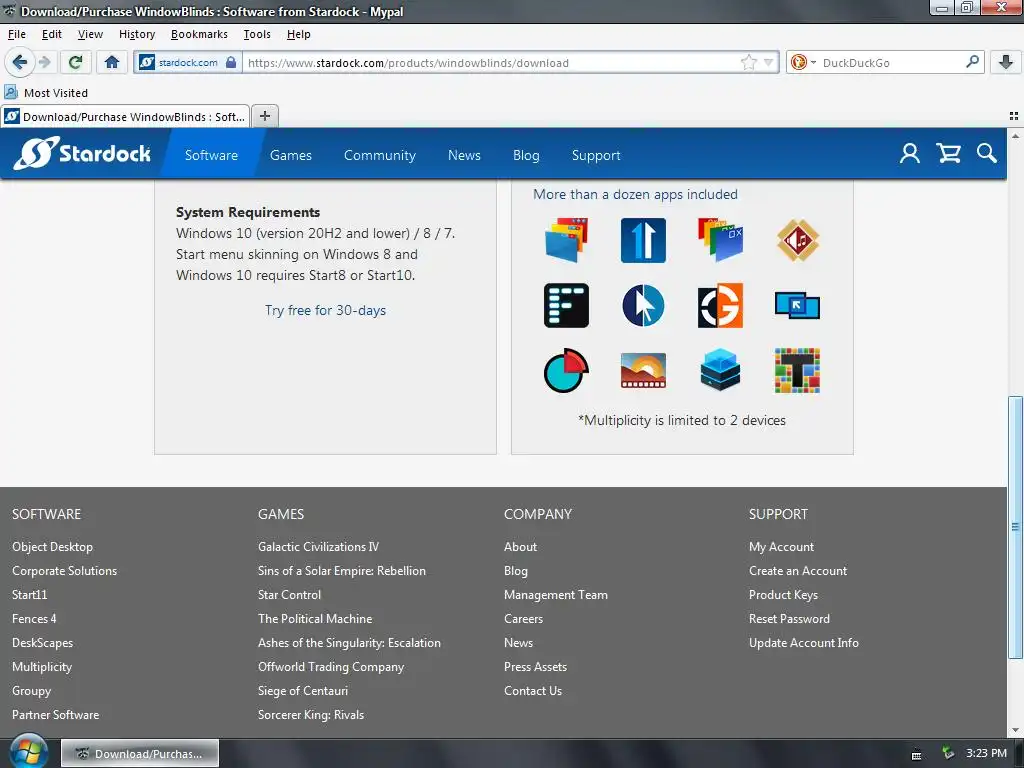Select the sunset filmstrip DeskScapes app icon
This screenshot has height=768, width=1024.
pyautogui.click(x=643, y=370)
